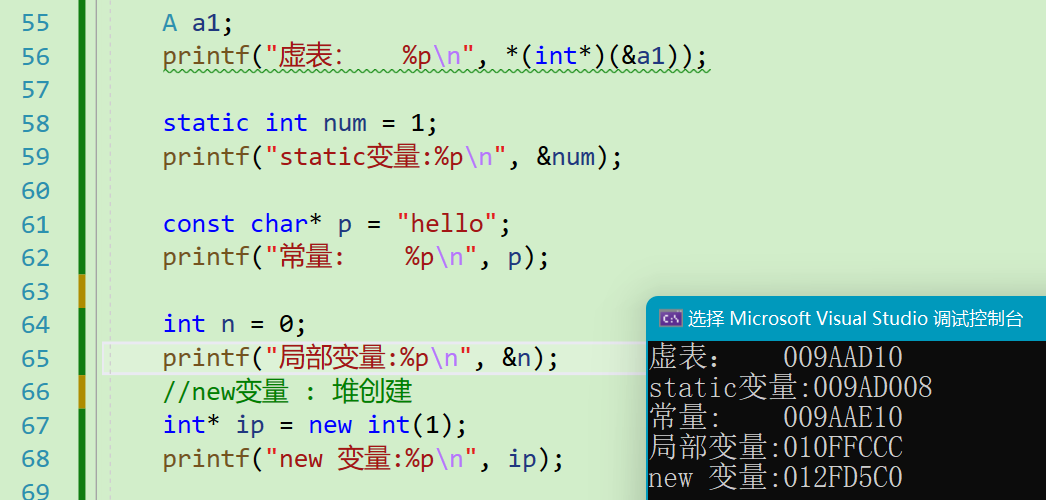Viewport: 1046px width, 500px height.
Task: Click line number 67 in the gutter
Action: tap(35, 425)
